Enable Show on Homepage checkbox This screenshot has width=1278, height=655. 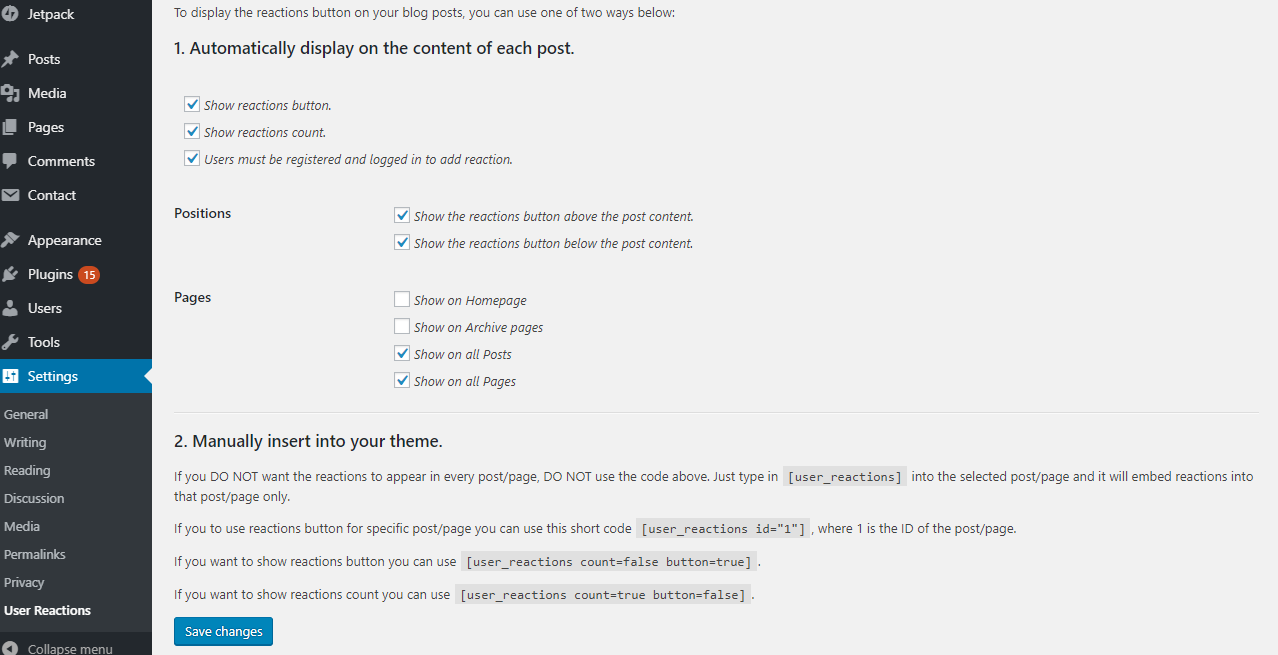402,300
